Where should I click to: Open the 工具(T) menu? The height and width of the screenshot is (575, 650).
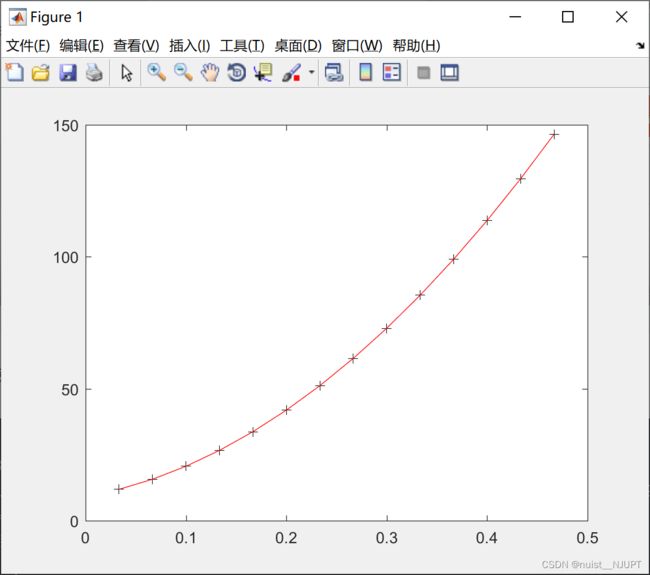tap(242, 46)
